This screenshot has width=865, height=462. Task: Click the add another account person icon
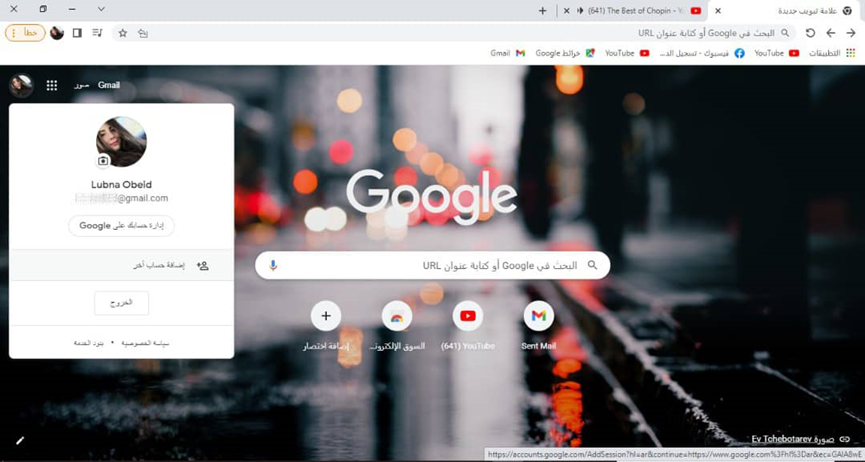tap(202, 265)
